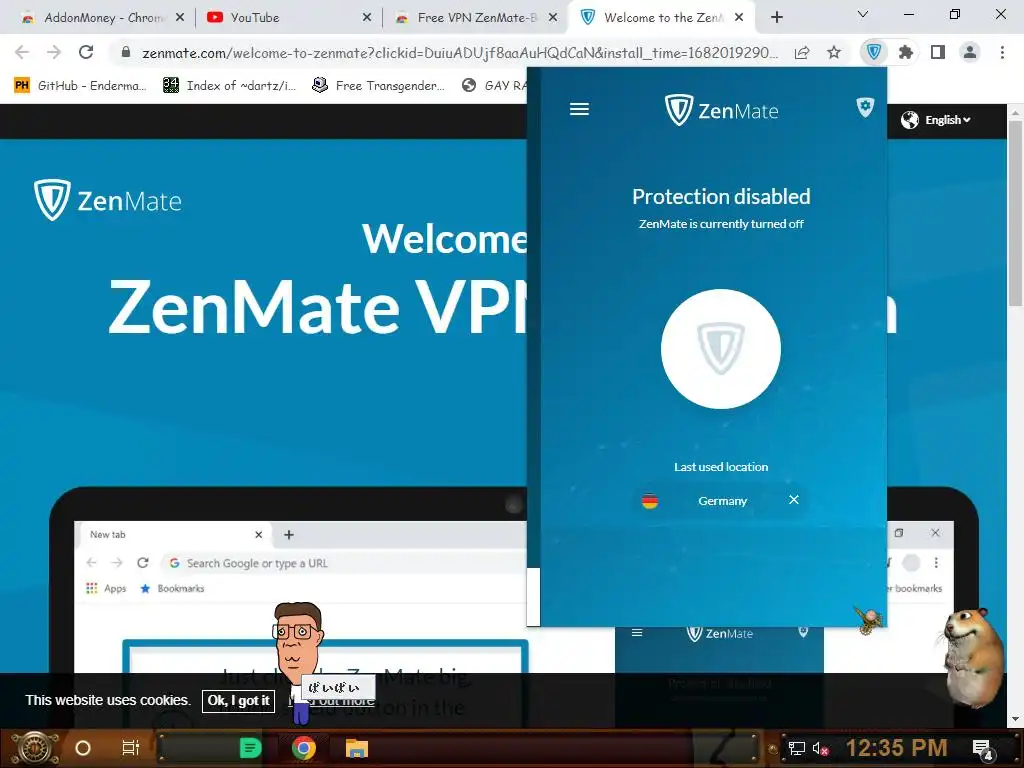Open ZenMate settings shield-gear icon in popup
The width and height of the screenshot is (1024, 768).
[x=865, y=107]
